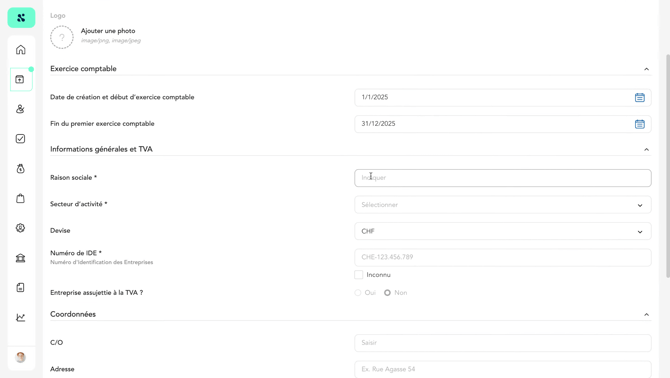Open the 'Devise' CHF dropdown
Viewport: 670px width, 378px height.
coord(502,231)
